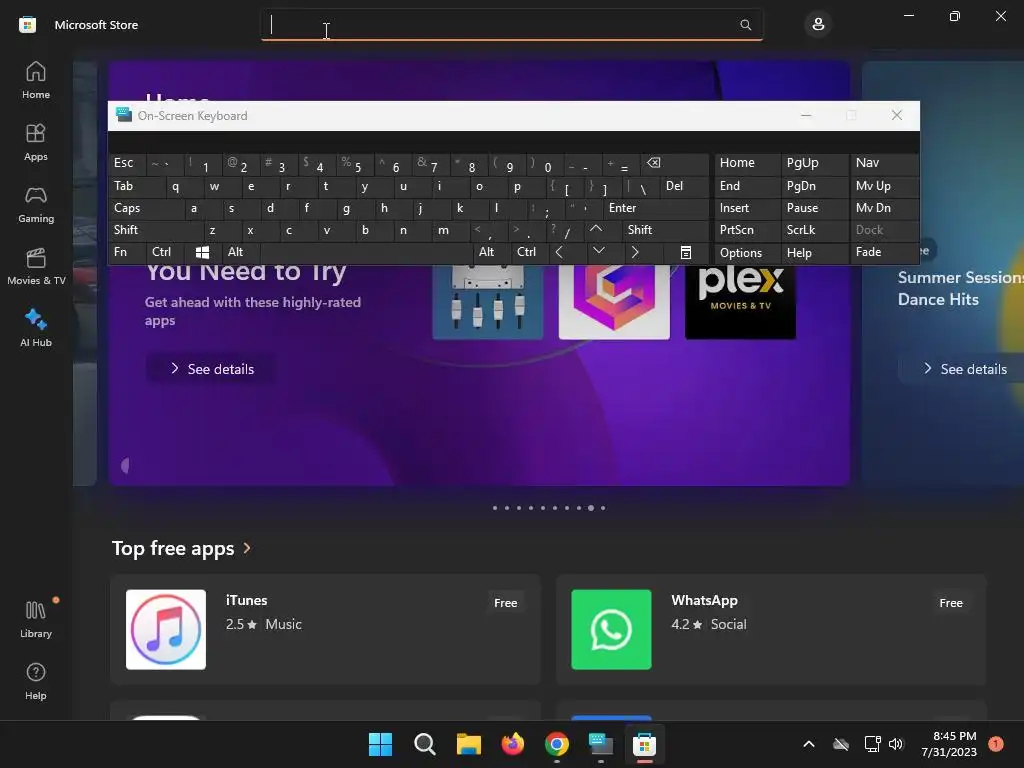
Task: Click the Free button for iTunes
Action: click(x=505, y=603)
